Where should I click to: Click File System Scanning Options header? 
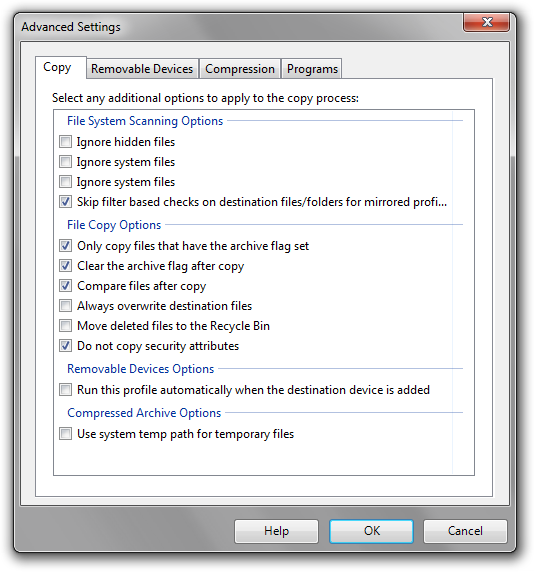pos(145,121)
